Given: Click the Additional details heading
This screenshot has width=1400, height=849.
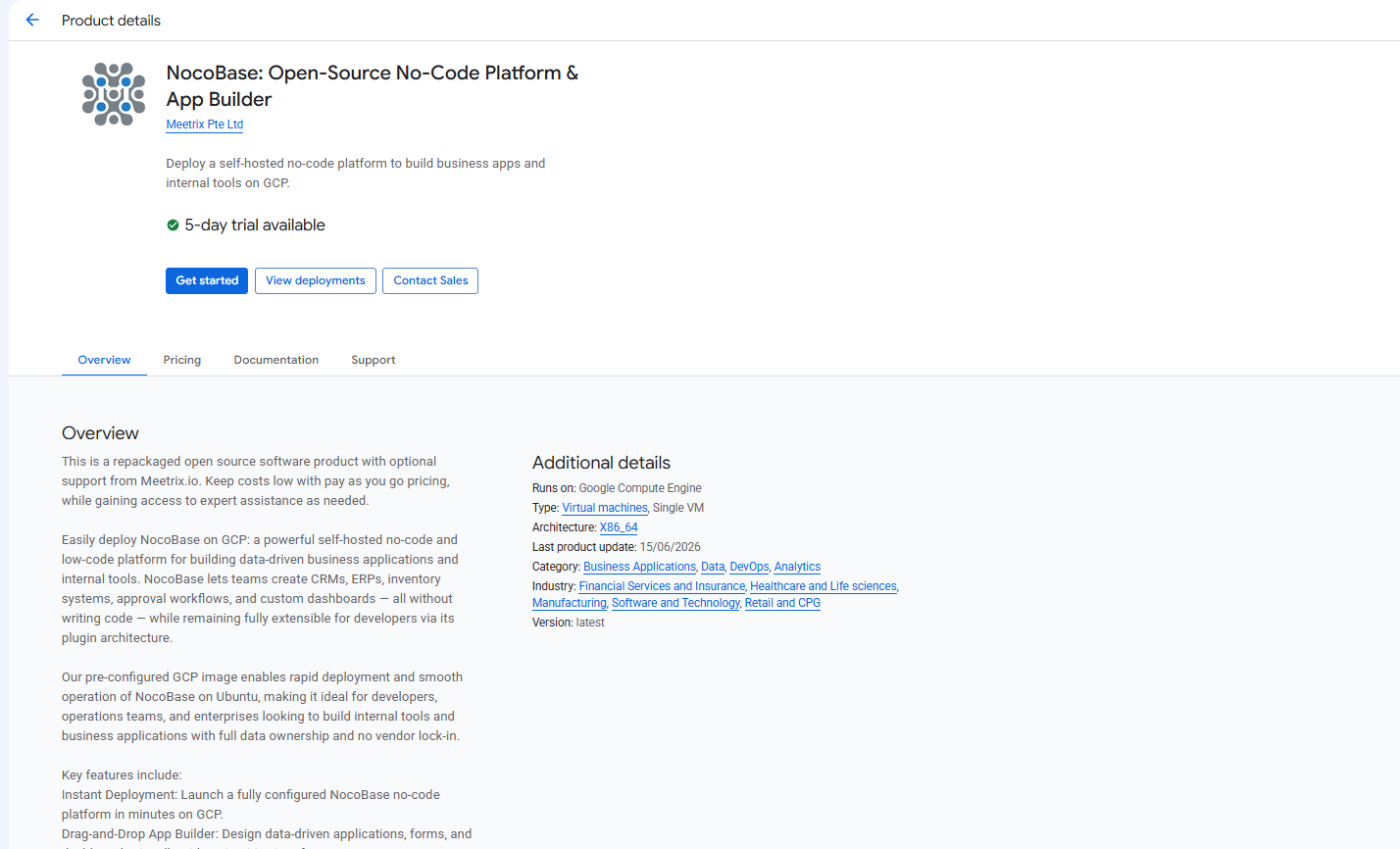Looking at the screenshot, I should 601,463.
